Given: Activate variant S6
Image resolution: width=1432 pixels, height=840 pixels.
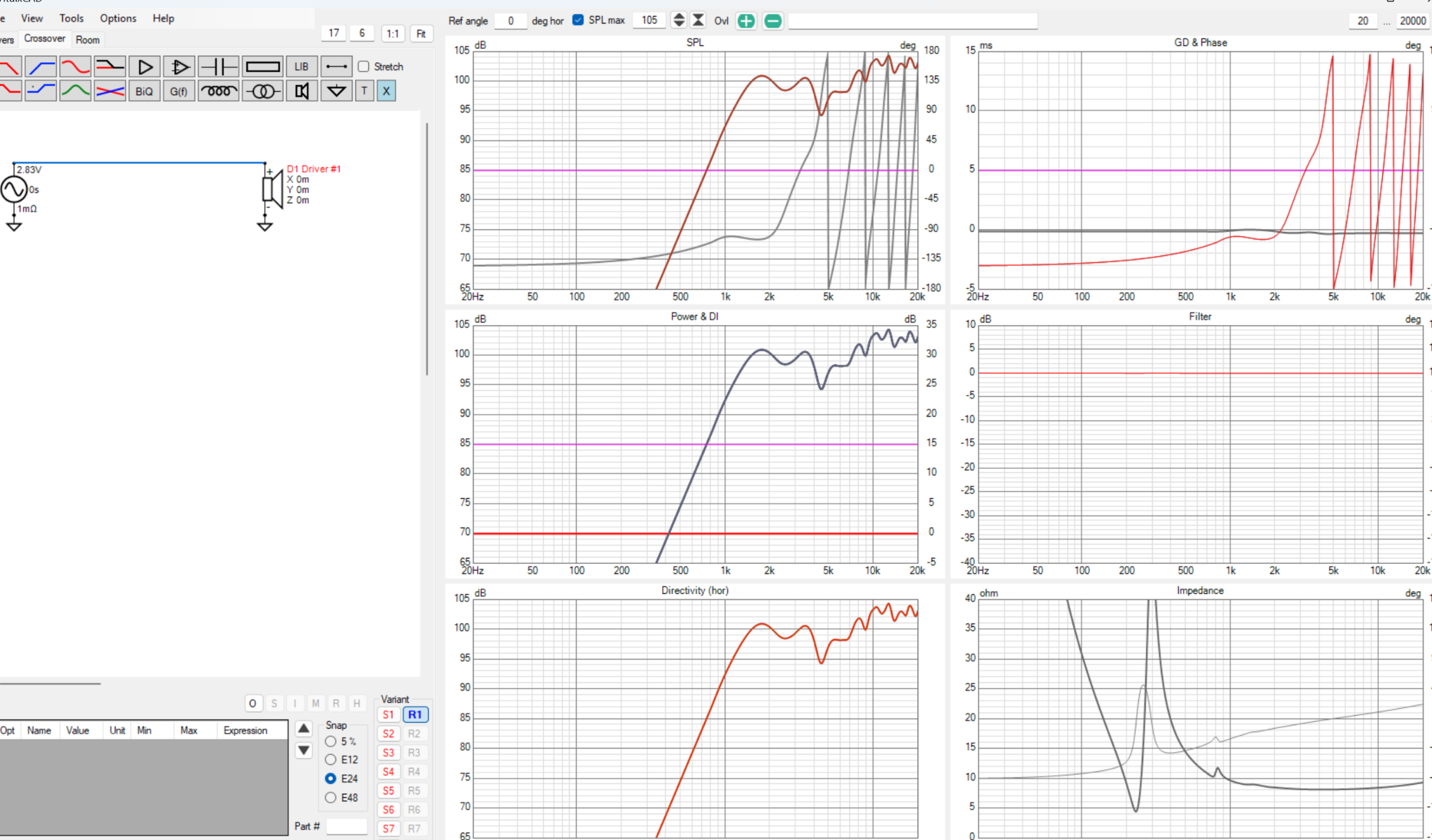Looking at the screenshot, I should pos(389,809).
